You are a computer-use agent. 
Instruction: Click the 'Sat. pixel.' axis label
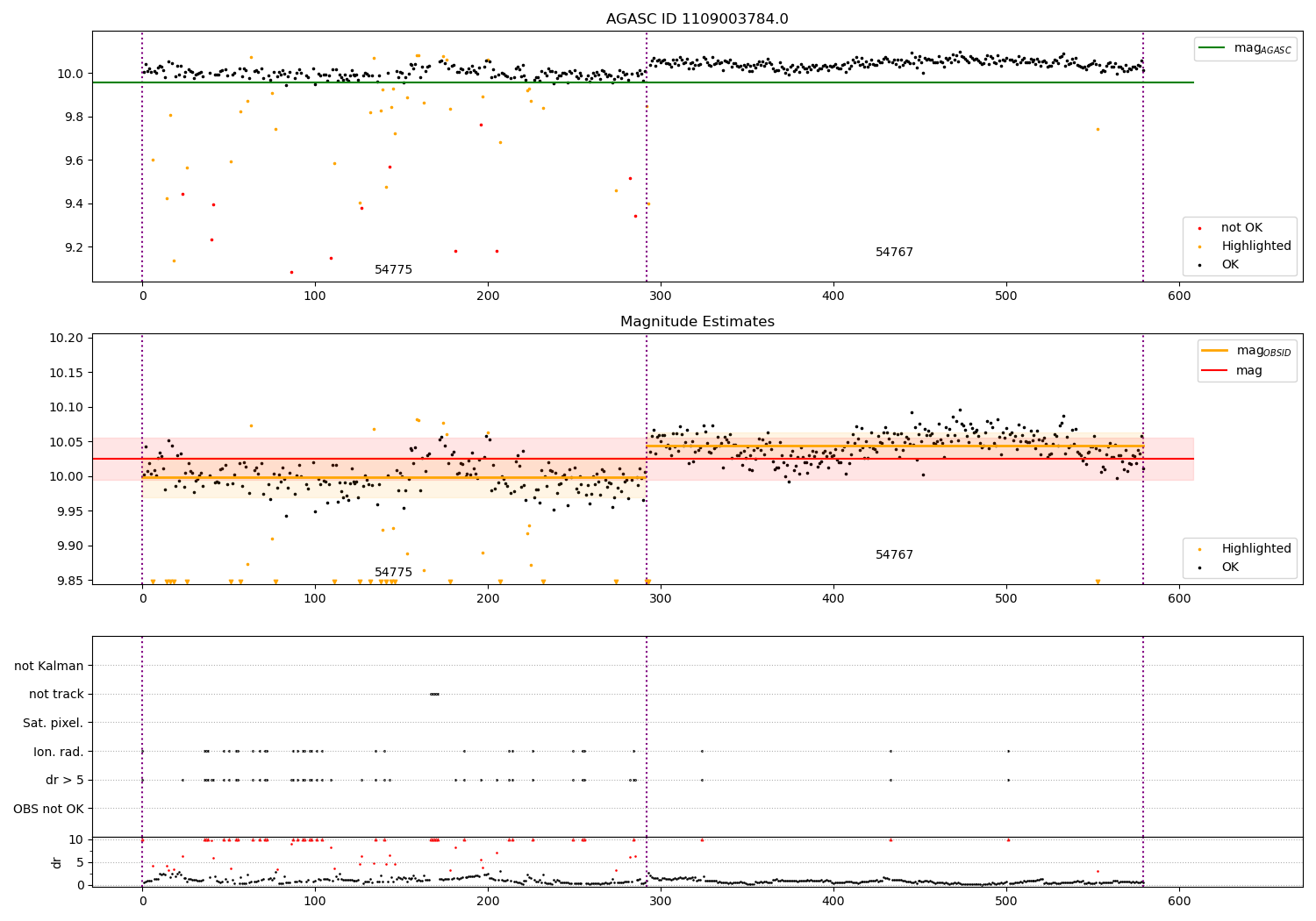(54, 723)
